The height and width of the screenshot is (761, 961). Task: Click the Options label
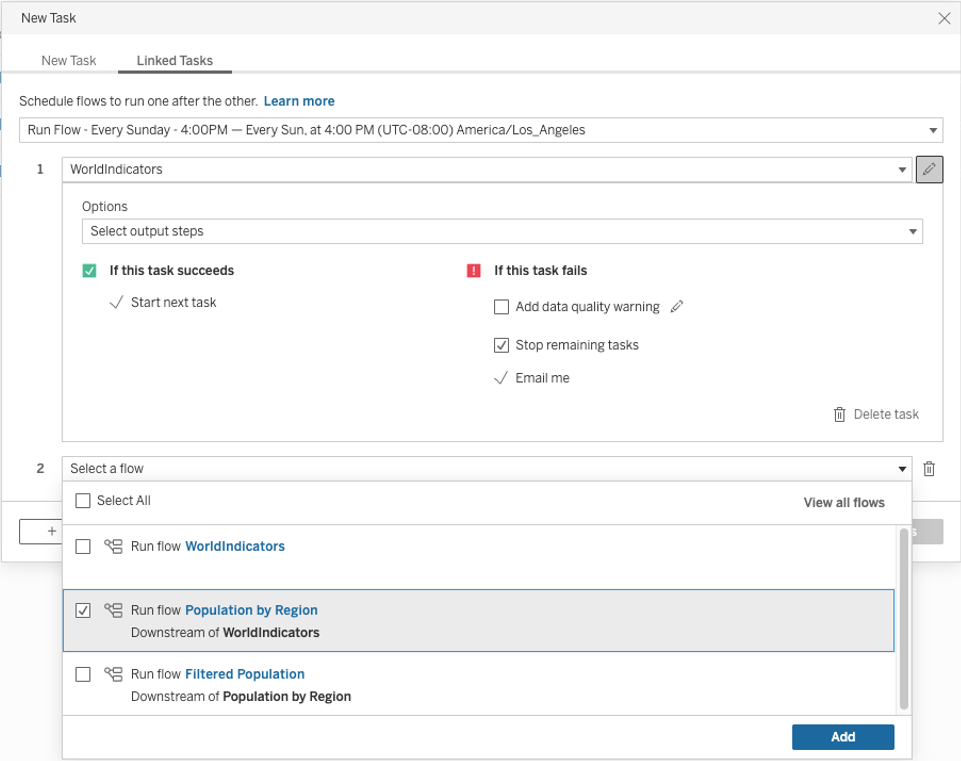point(105,206)
